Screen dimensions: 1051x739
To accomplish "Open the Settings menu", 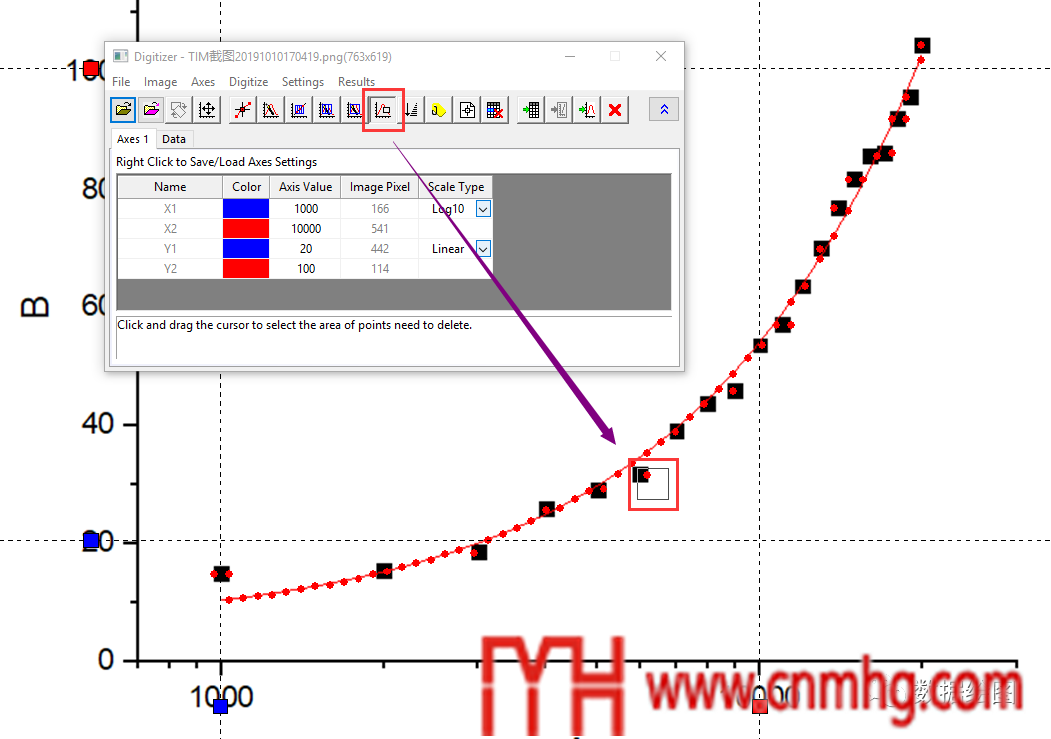I will click(x=302, y=82).
